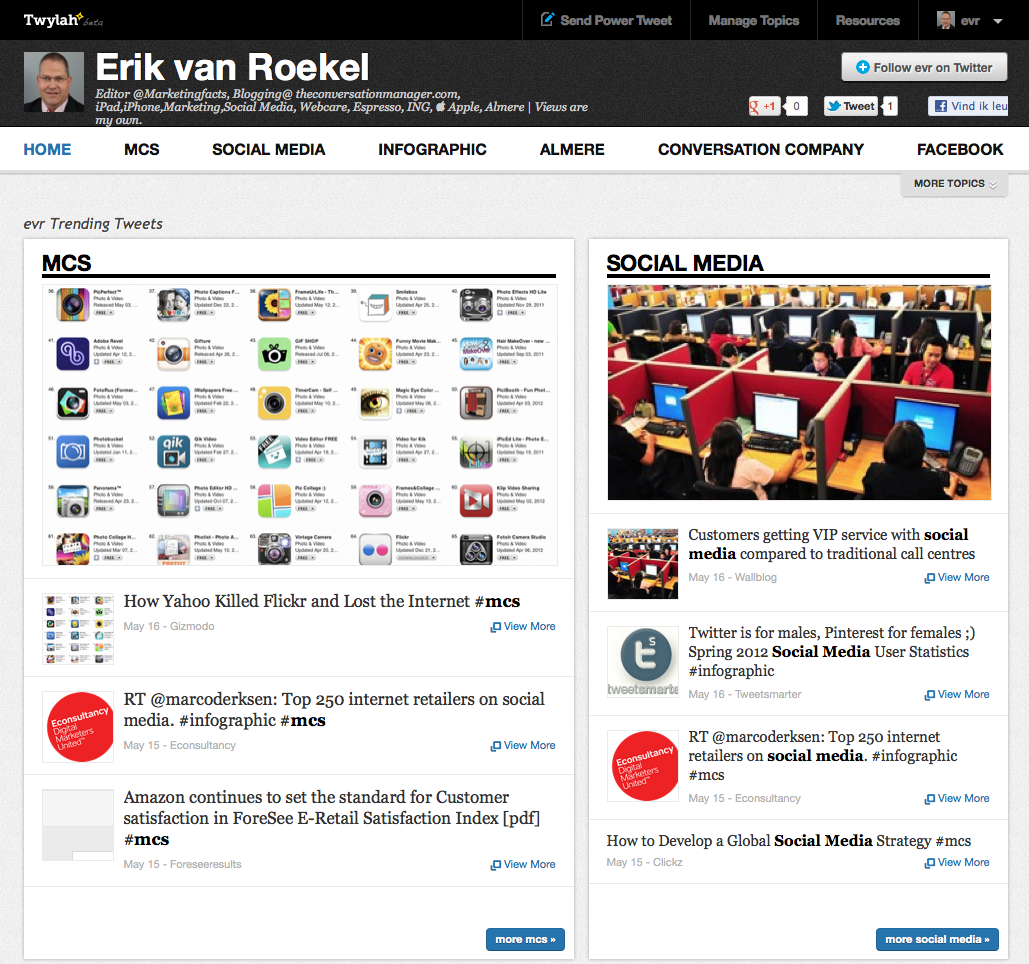
Task: Select the Infographic topic tab
Action: click(x=432, y=149)
